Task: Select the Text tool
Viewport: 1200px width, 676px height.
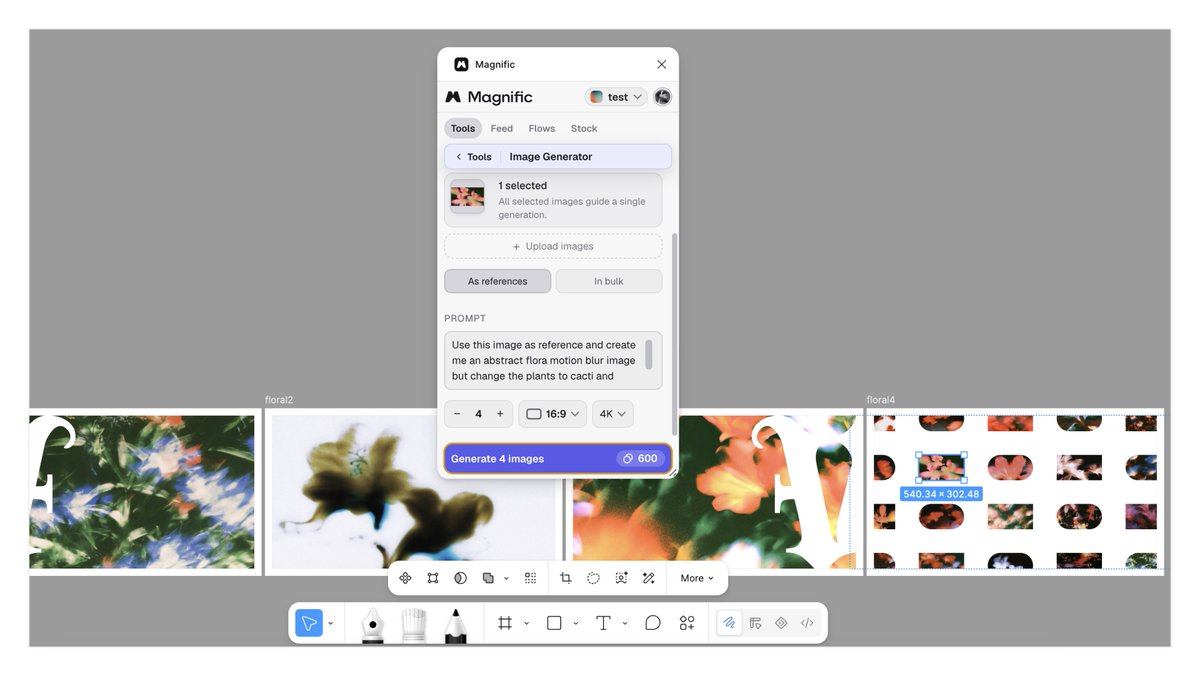Action: click(603, 623)
